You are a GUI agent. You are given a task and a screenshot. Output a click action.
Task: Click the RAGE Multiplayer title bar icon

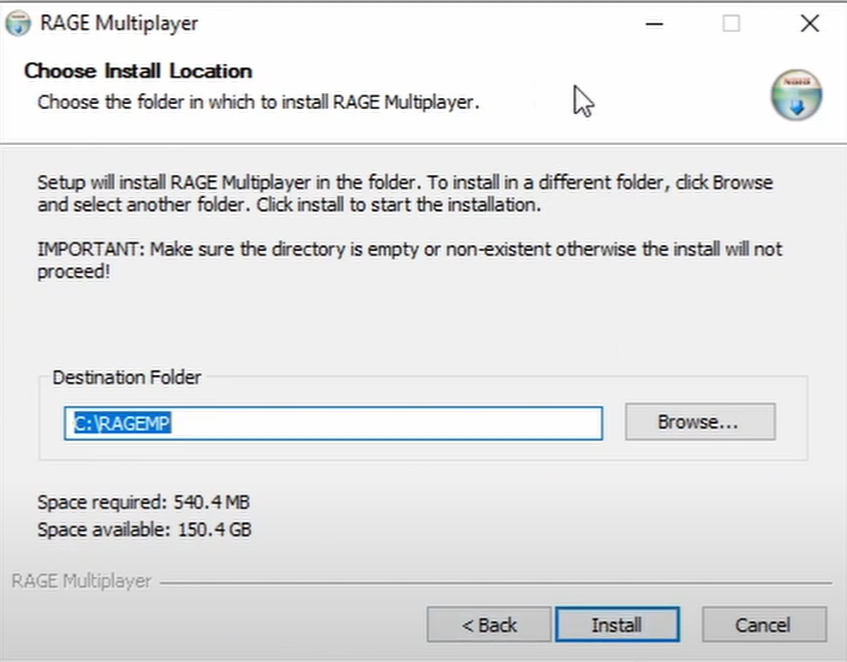[x=18, y=23]
